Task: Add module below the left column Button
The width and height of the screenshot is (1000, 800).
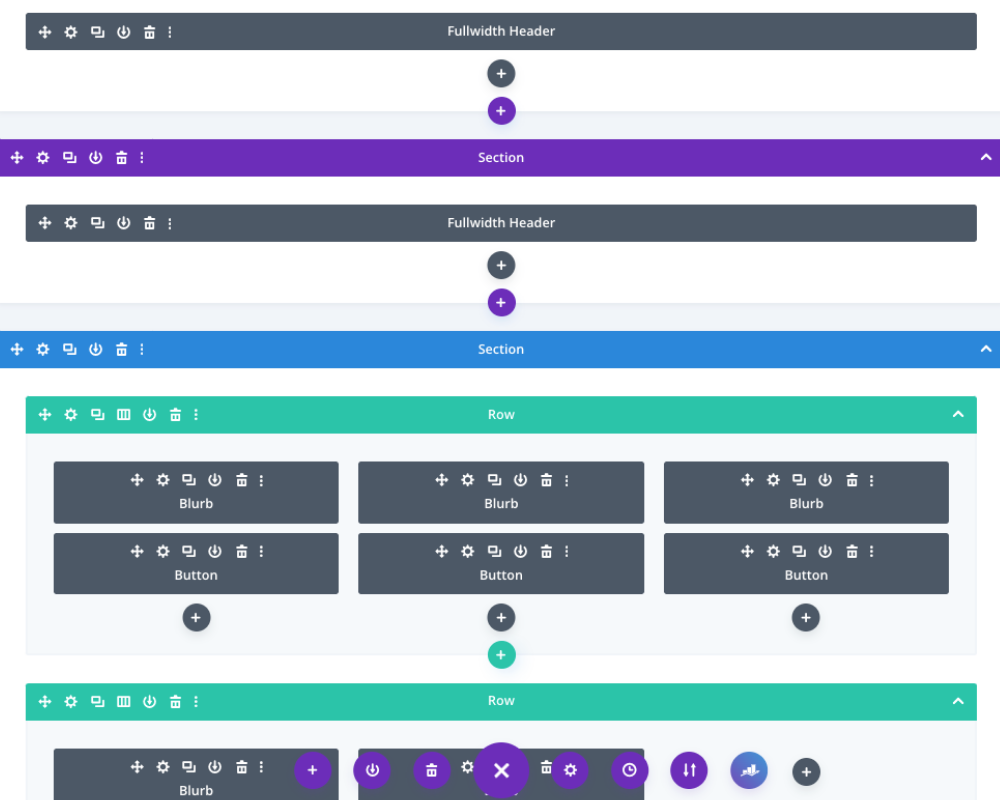Action: pyautogui.click(x=196, y=618)
